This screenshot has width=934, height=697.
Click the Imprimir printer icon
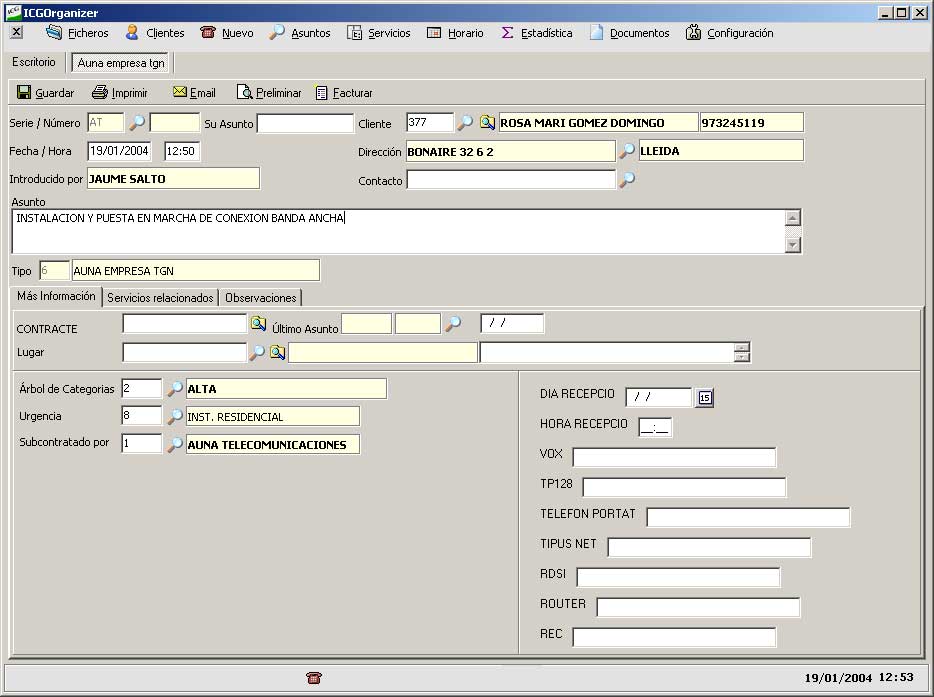click(x=100, y=93)
